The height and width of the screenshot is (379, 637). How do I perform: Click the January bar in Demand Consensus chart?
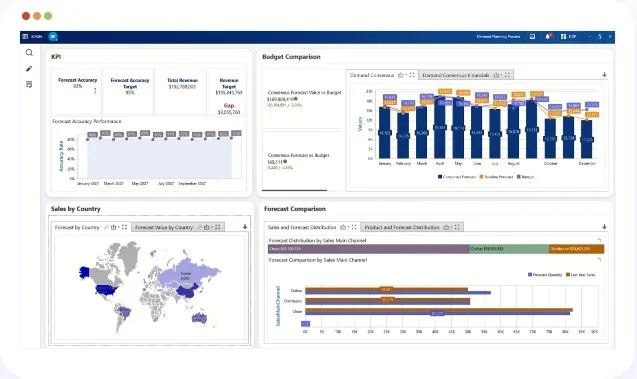(x=384, y=132)
